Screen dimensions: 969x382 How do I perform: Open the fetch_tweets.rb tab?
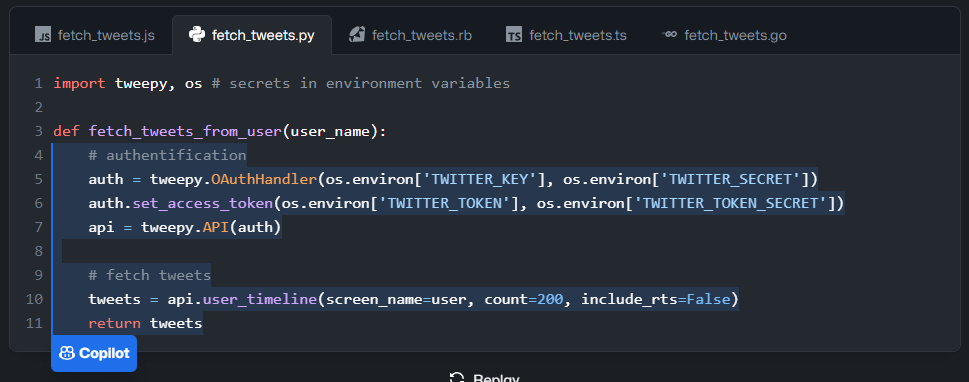click(x=410, y=35)
